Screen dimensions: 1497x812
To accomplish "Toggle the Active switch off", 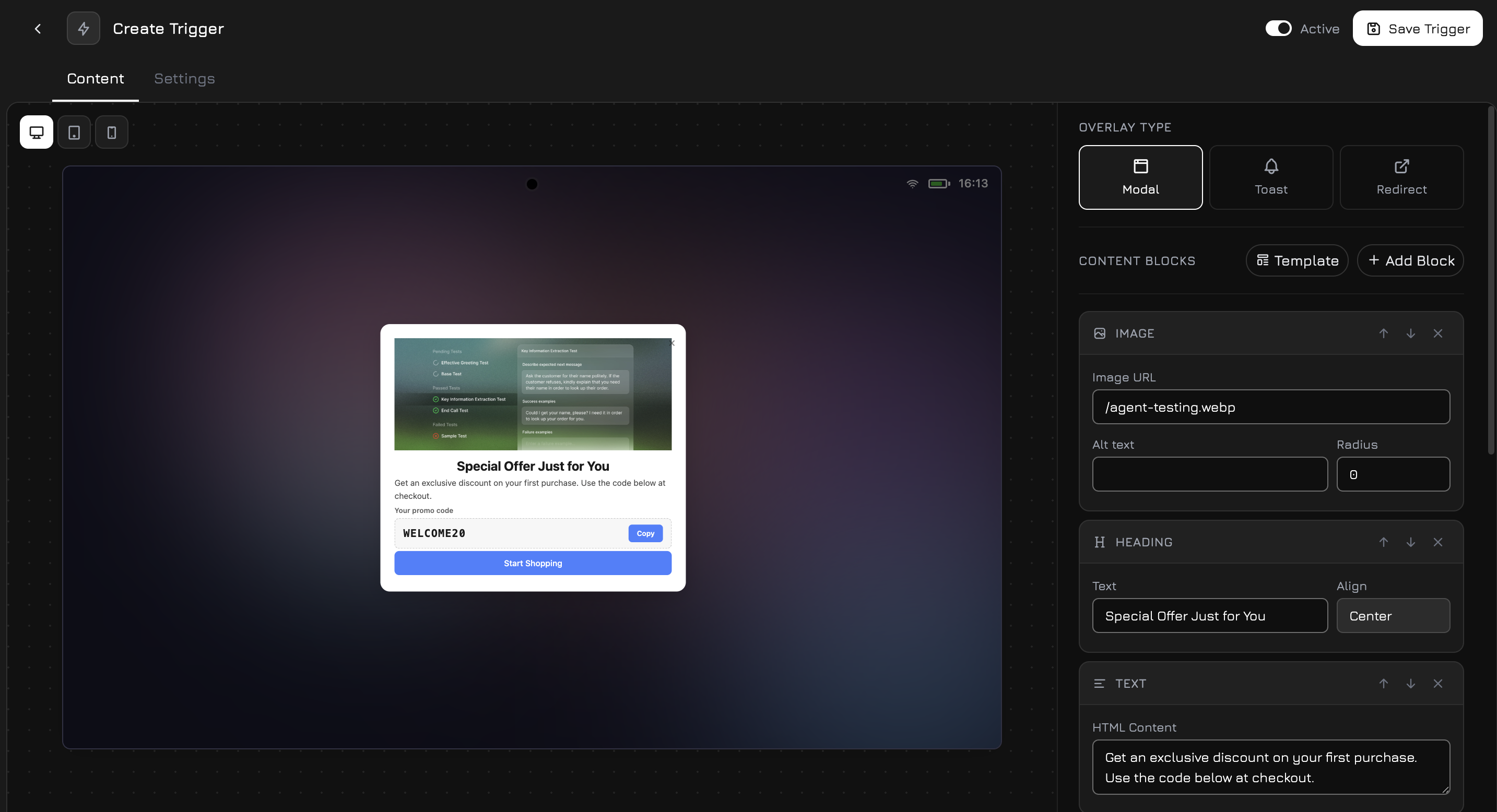I will (1278, 28).
